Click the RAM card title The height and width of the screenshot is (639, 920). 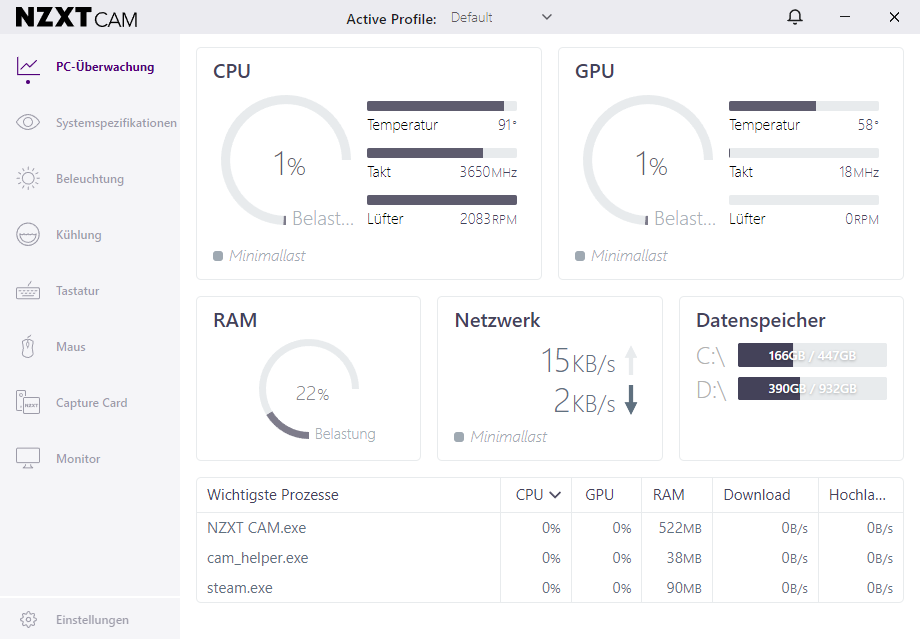235,320
